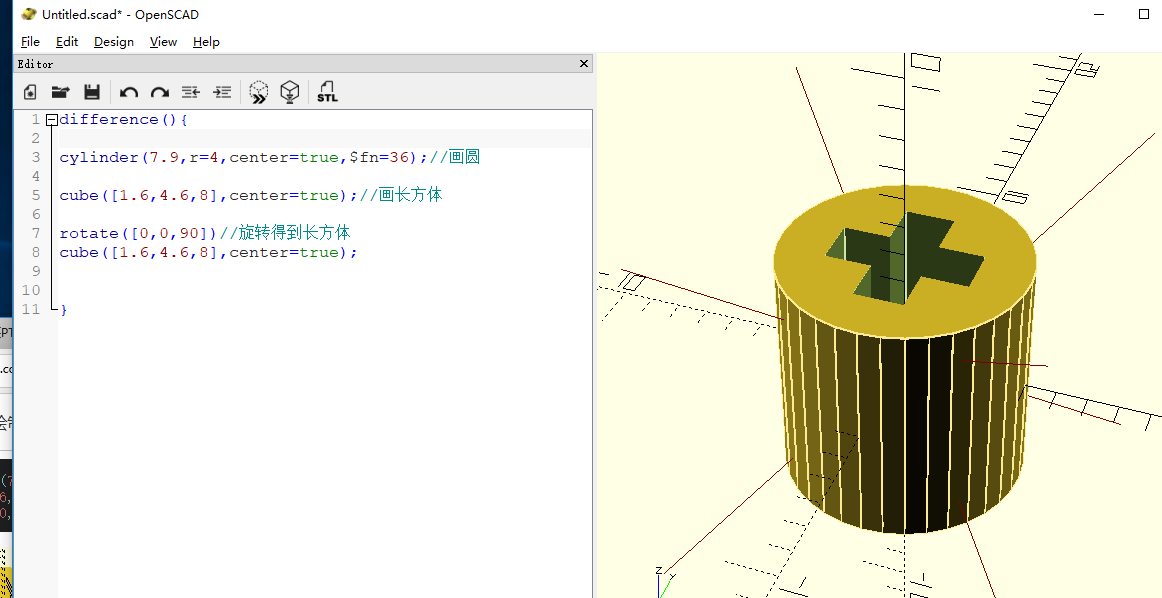Undo the last edit
The height and width of the screenshot is (598, 1162).
[128, 92]
